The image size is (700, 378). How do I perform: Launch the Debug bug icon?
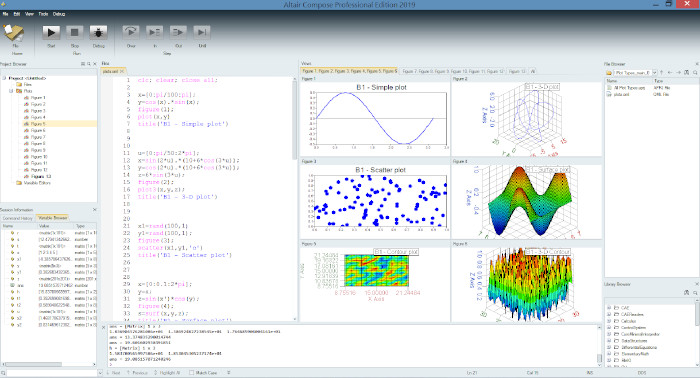(x=98, y=33)
